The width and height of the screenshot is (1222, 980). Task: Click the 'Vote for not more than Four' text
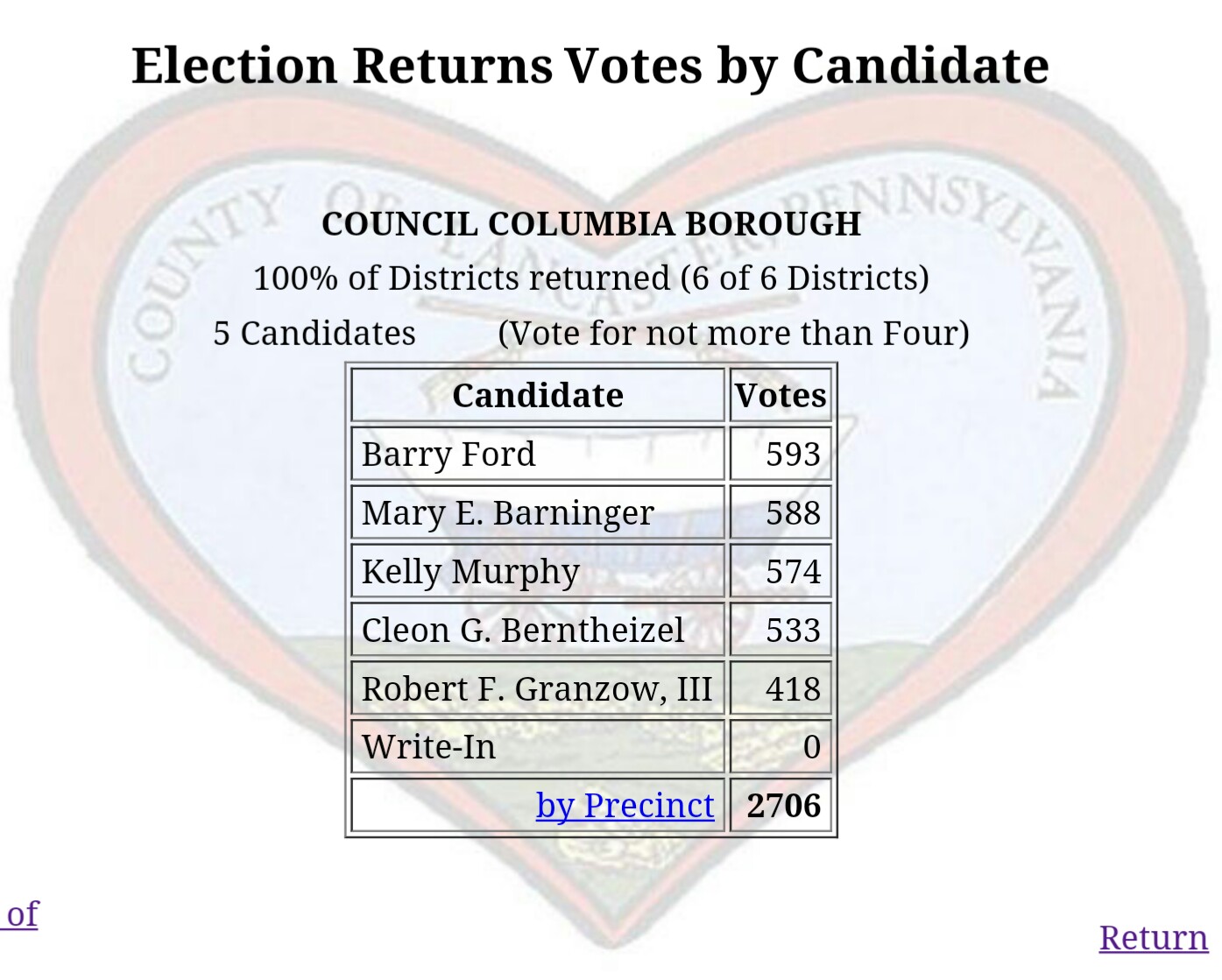733,334
